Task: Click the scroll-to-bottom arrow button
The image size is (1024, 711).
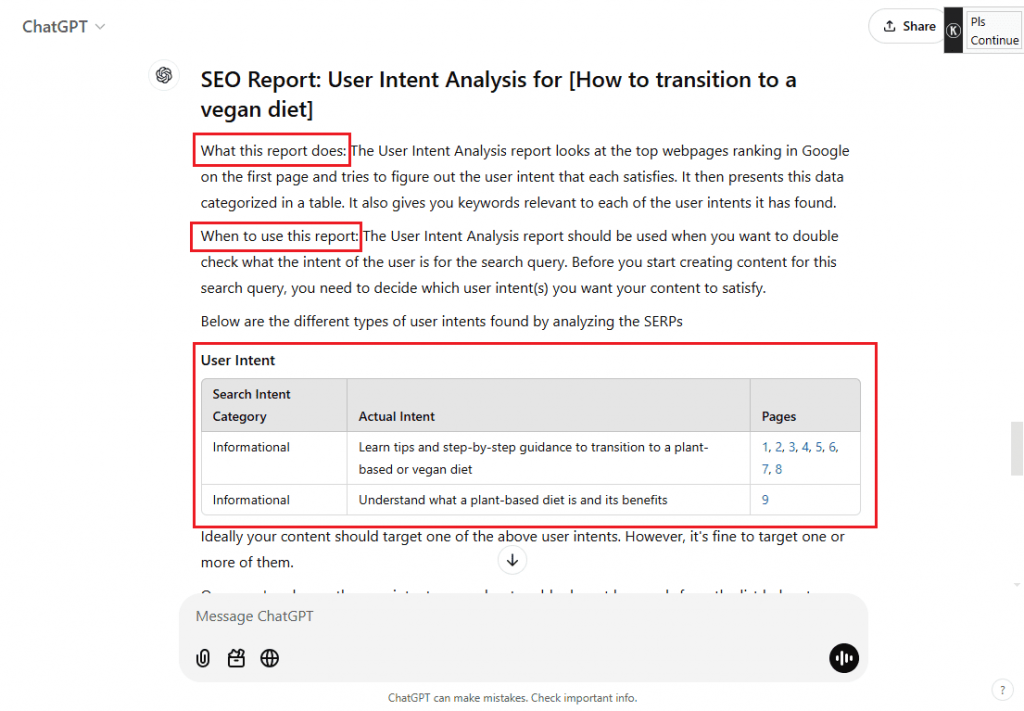Action: [x=512, y=560]
